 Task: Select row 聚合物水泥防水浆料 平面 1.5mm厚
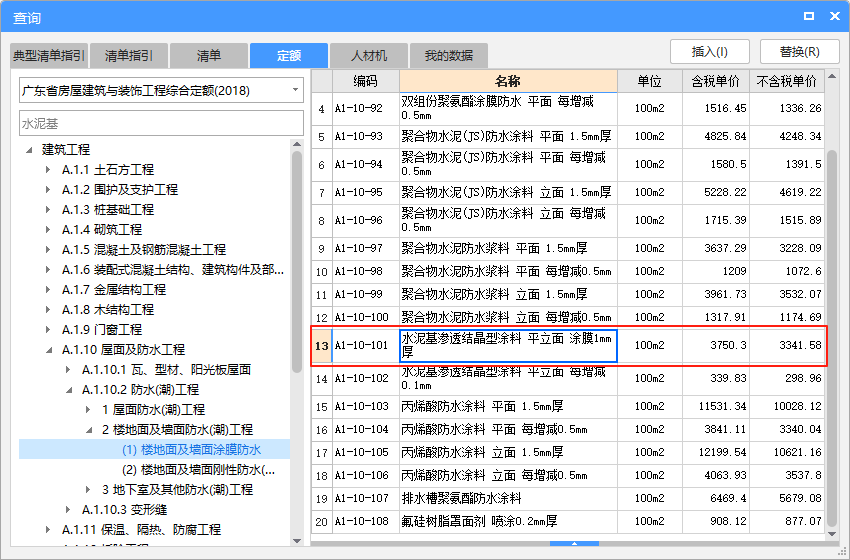[x=568, y=248]
